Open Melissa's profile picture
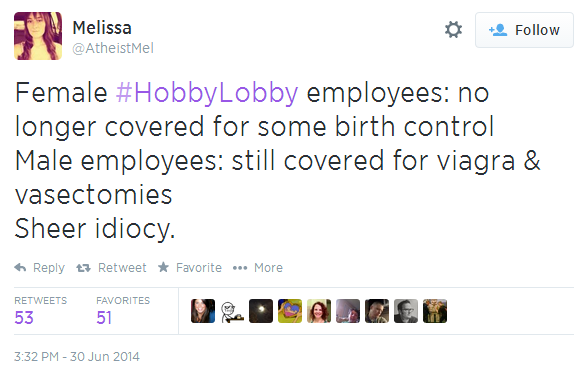Image resolution: width=584 pixels, height=372 pixels. point(38,36)
